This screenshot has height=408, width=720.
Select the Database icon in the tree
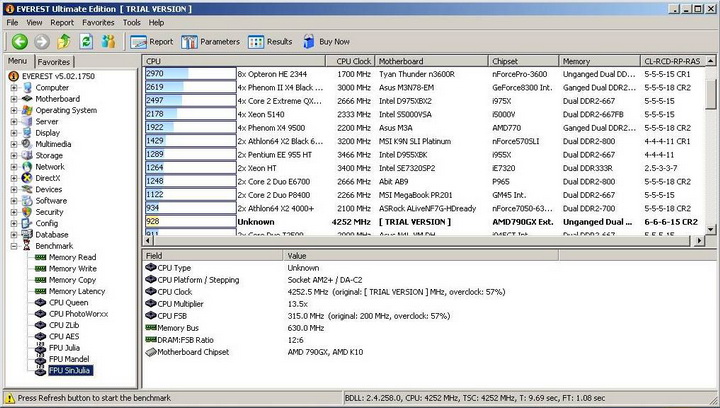click(27, 235)
